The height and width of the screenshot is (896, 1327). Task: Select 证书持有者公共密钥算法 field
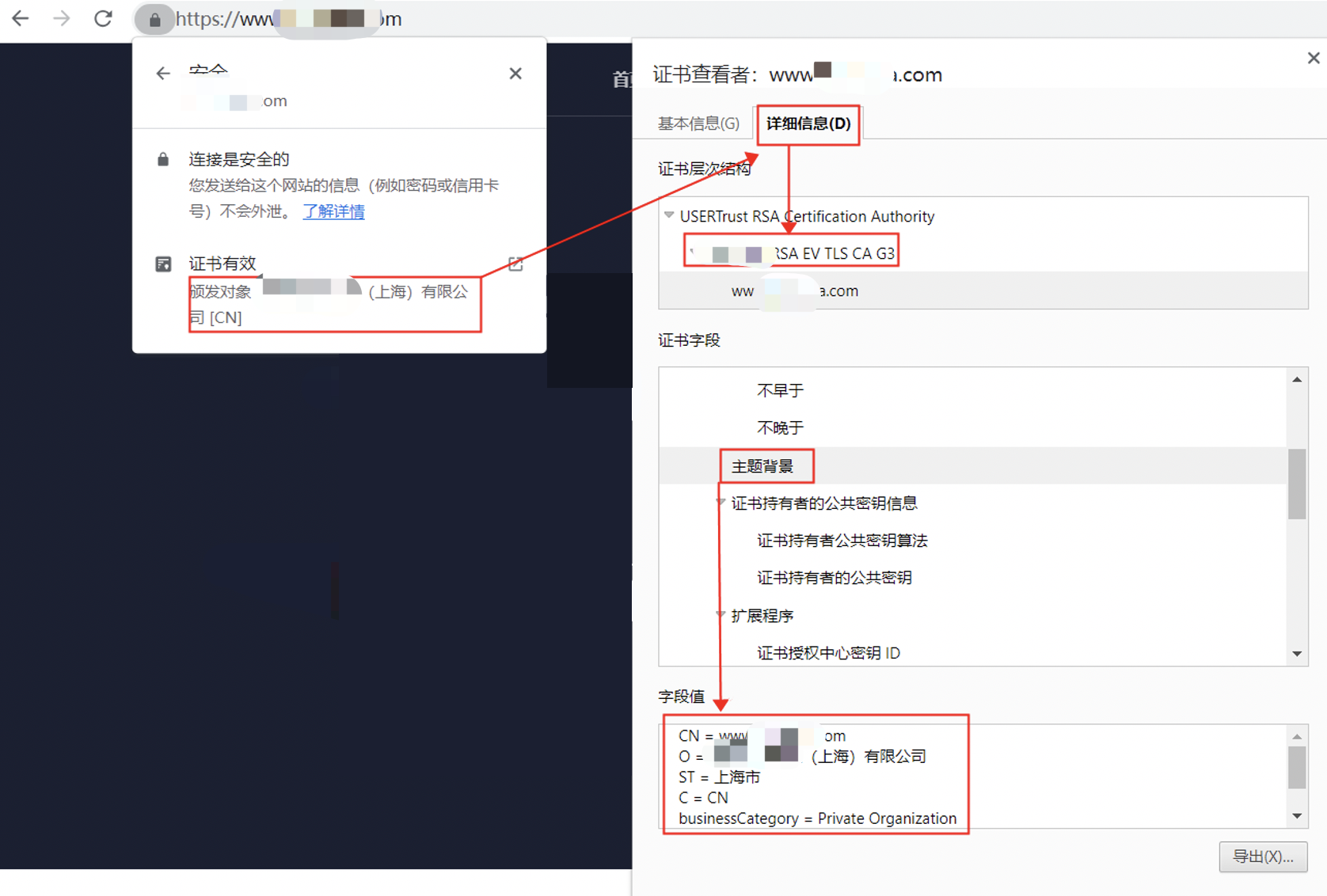click(842, 541)
